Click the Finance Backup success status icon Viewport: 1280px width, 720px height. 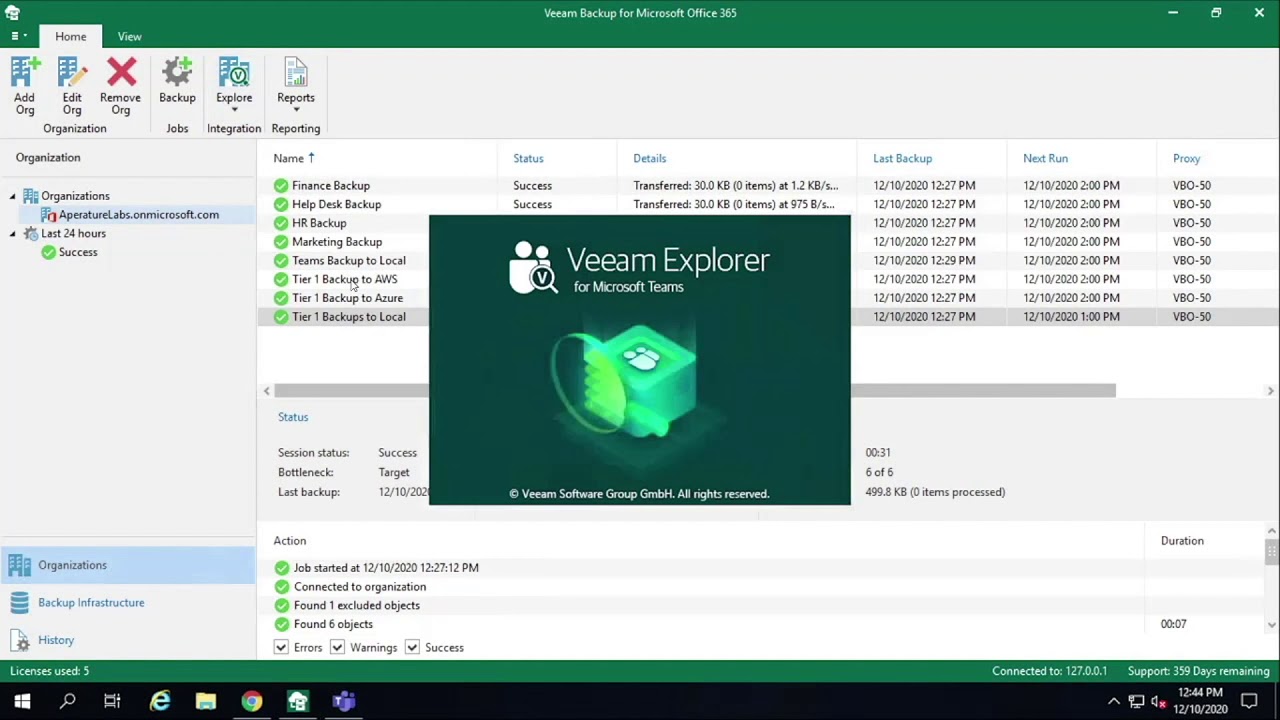[x=281, y=186]
